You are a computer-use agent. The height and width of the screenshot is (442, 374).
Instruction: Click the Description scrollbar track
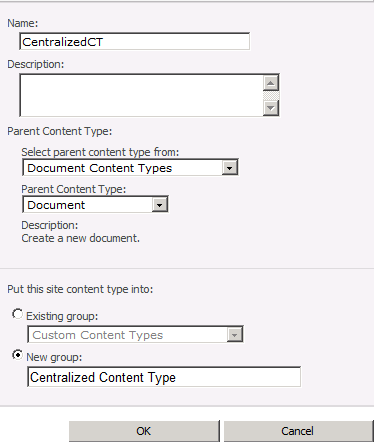point(271,95)
